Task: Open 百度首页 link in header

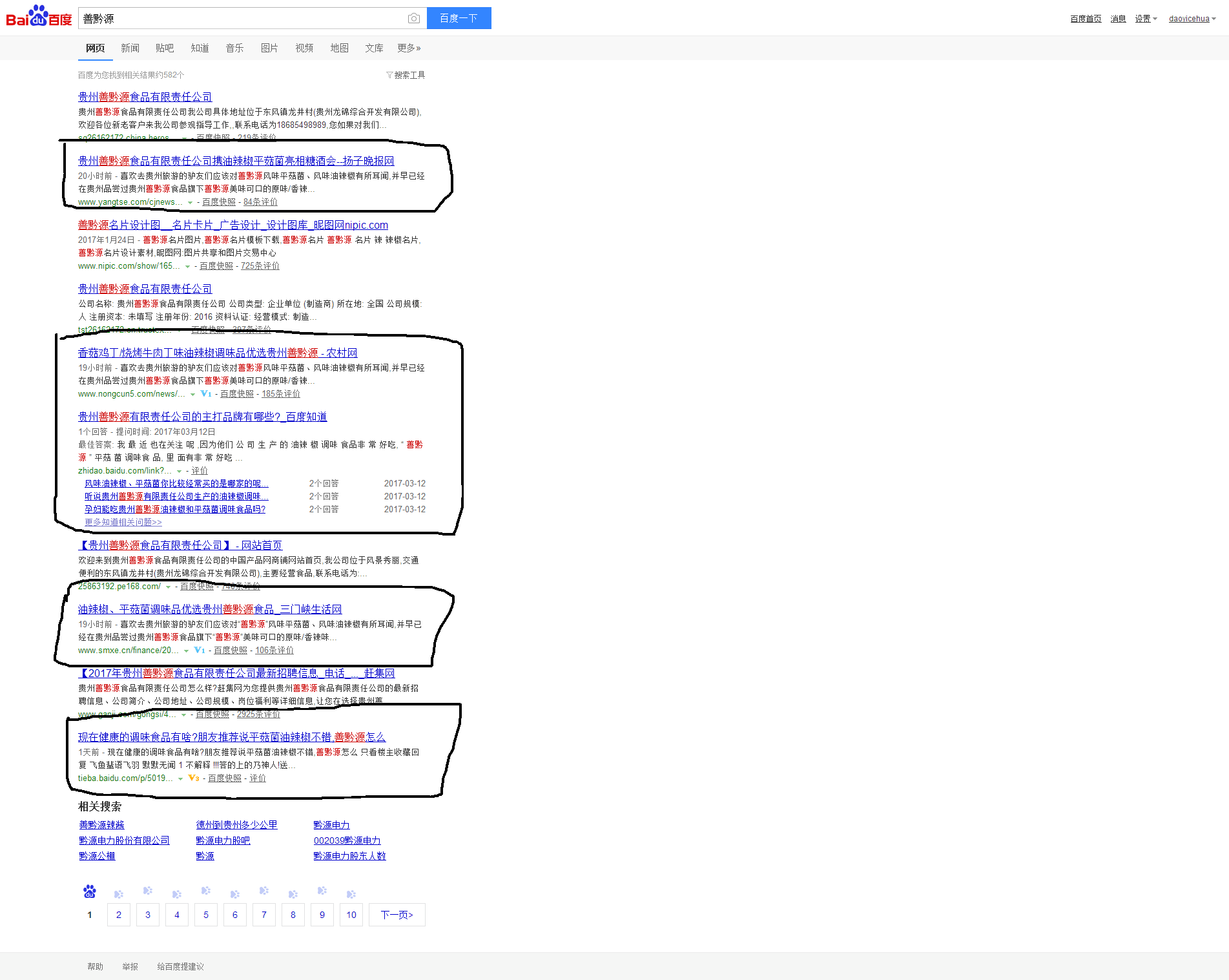Action: (x=1086, y=19)
